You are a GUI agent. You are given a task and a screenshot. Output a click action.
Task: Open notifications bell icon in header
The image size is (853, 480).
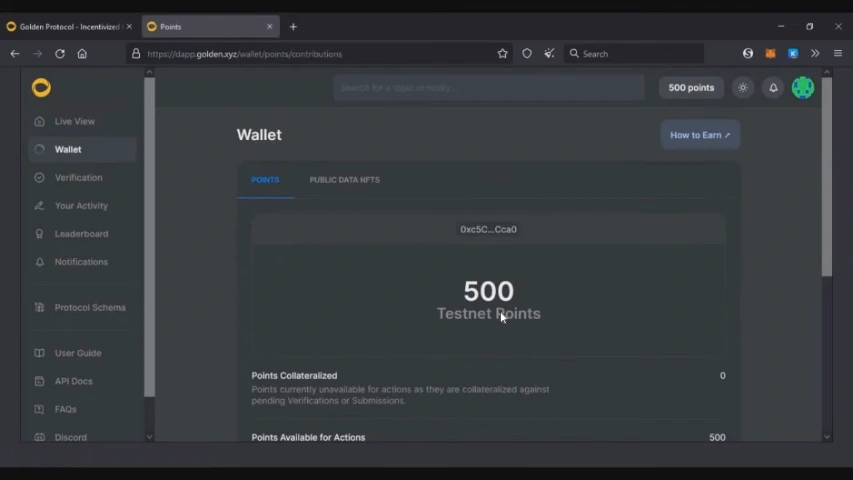click(773, 88)
